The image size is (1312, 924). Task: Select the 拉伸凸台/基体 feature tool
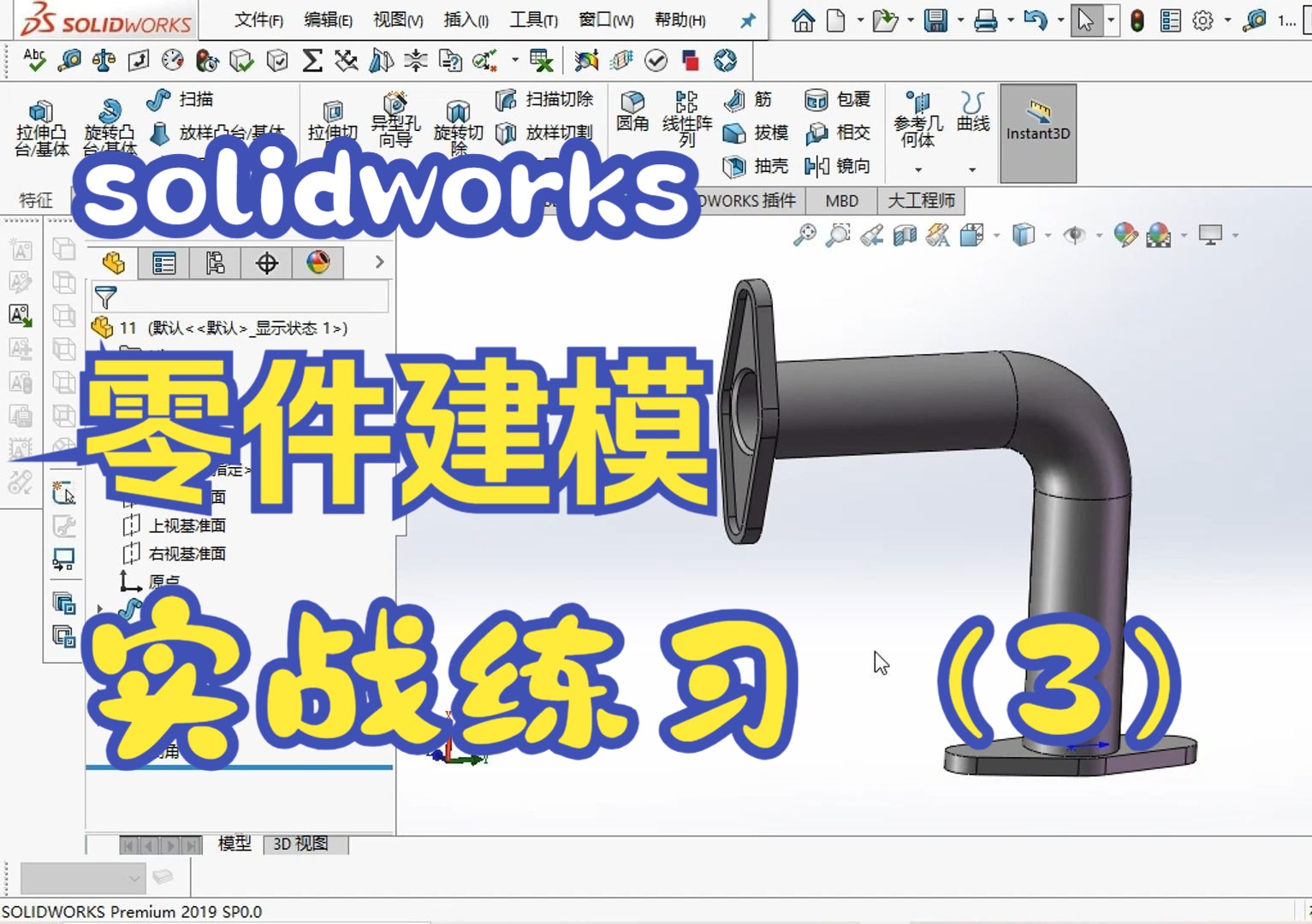[x=40, y=120]
